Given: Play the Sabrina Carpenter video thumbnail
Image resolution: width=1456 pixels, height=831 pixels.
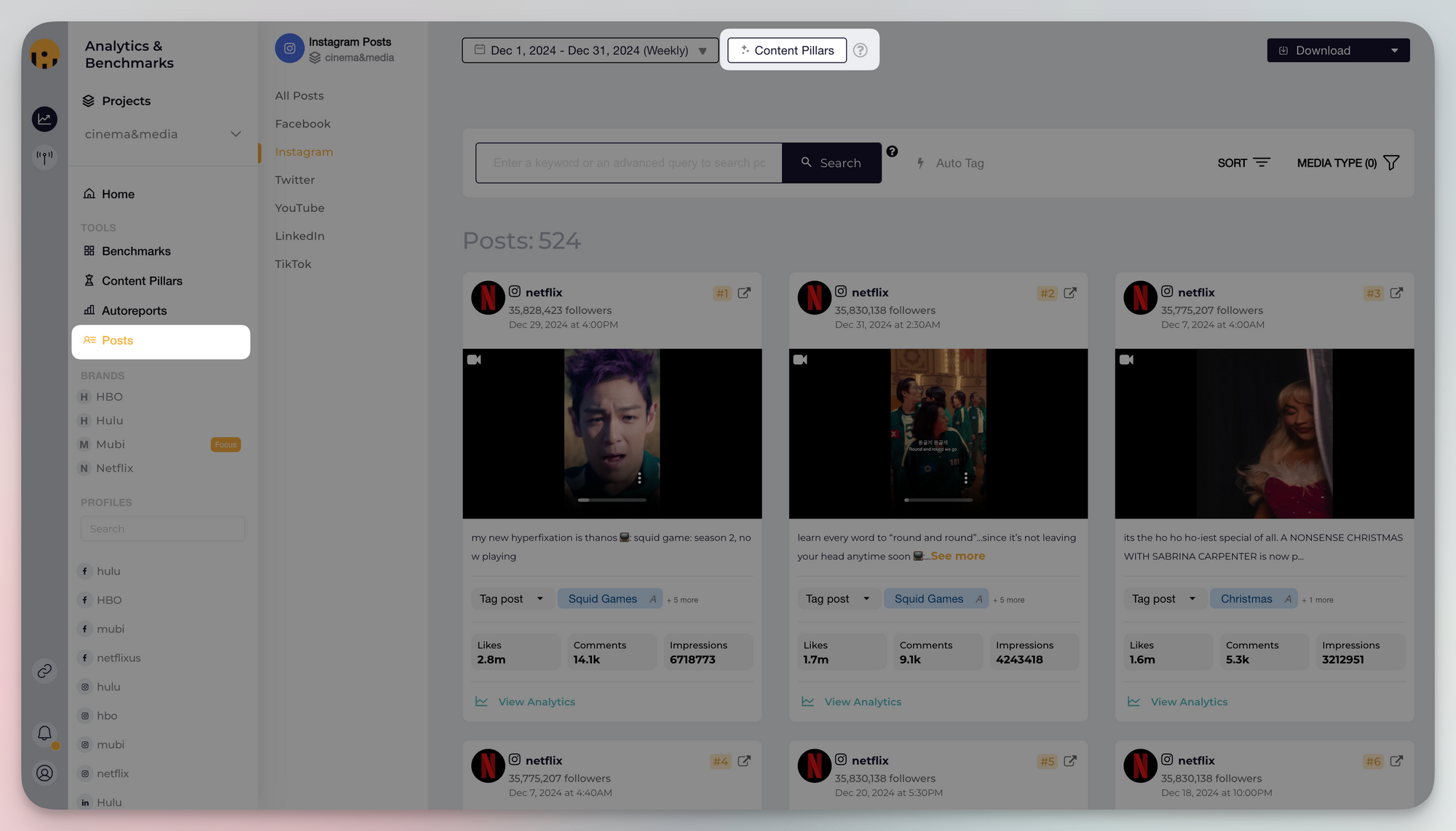Looking at the screenshot, I should pos(1265,434).
